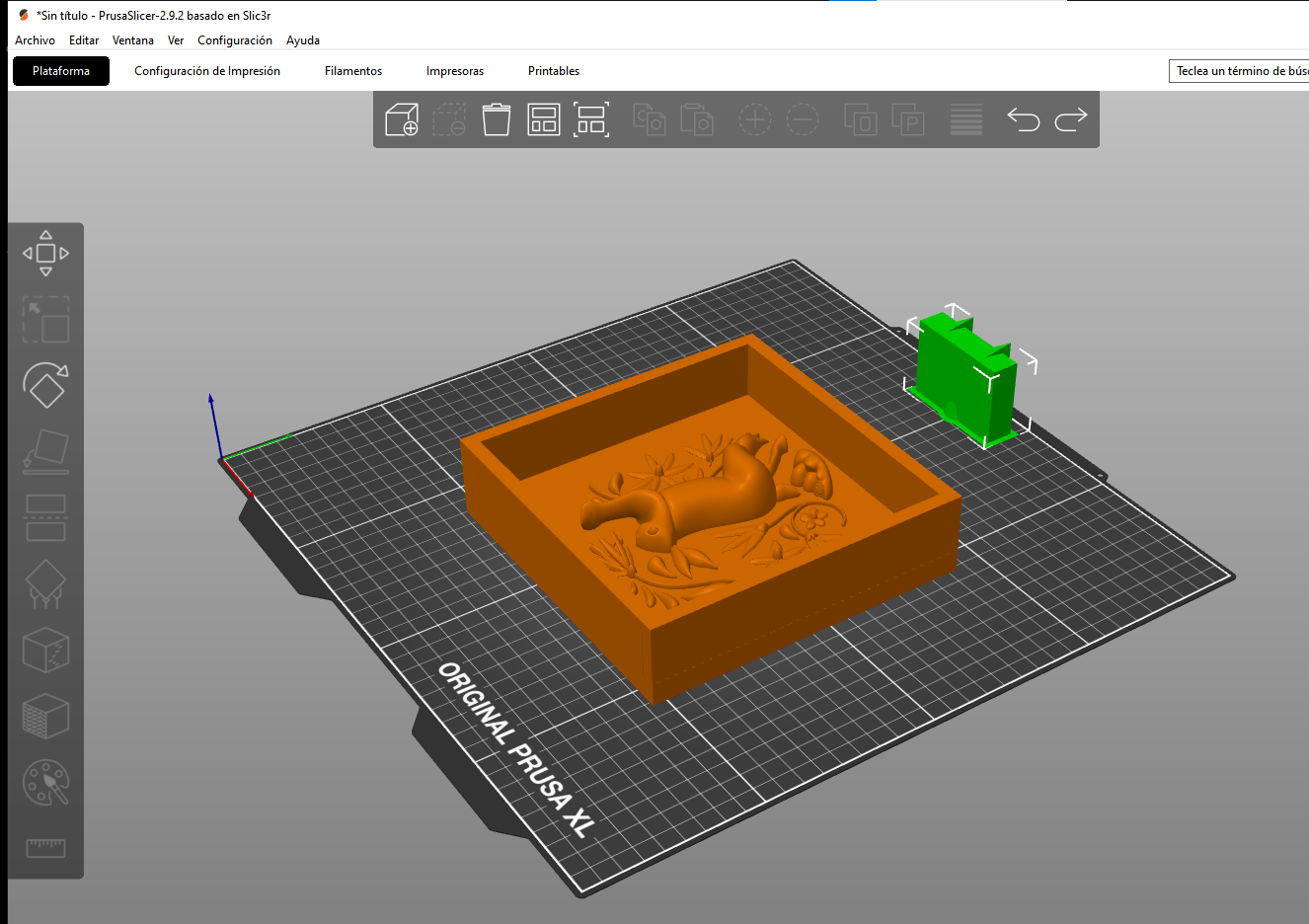Screen dimensions: 1309x924
Task: Select the Cut tool
Action: coord(45,518)
